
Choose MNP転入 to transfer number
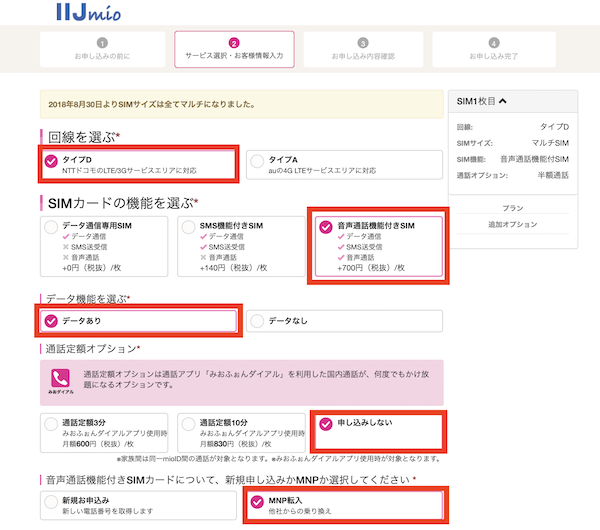(x=344, y=505)
